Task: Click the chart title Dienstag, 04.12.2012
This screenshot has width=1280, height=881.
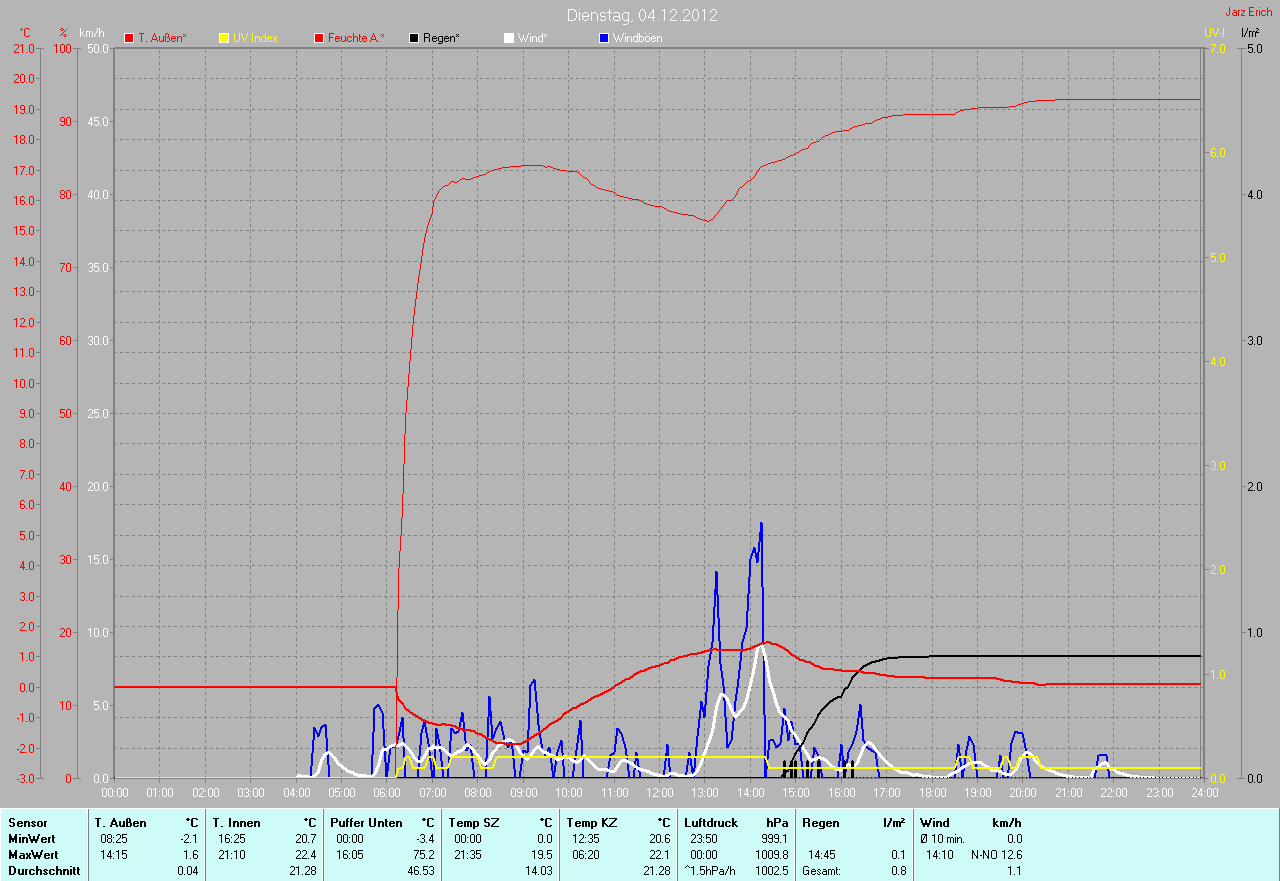Action: click(642, 15)
